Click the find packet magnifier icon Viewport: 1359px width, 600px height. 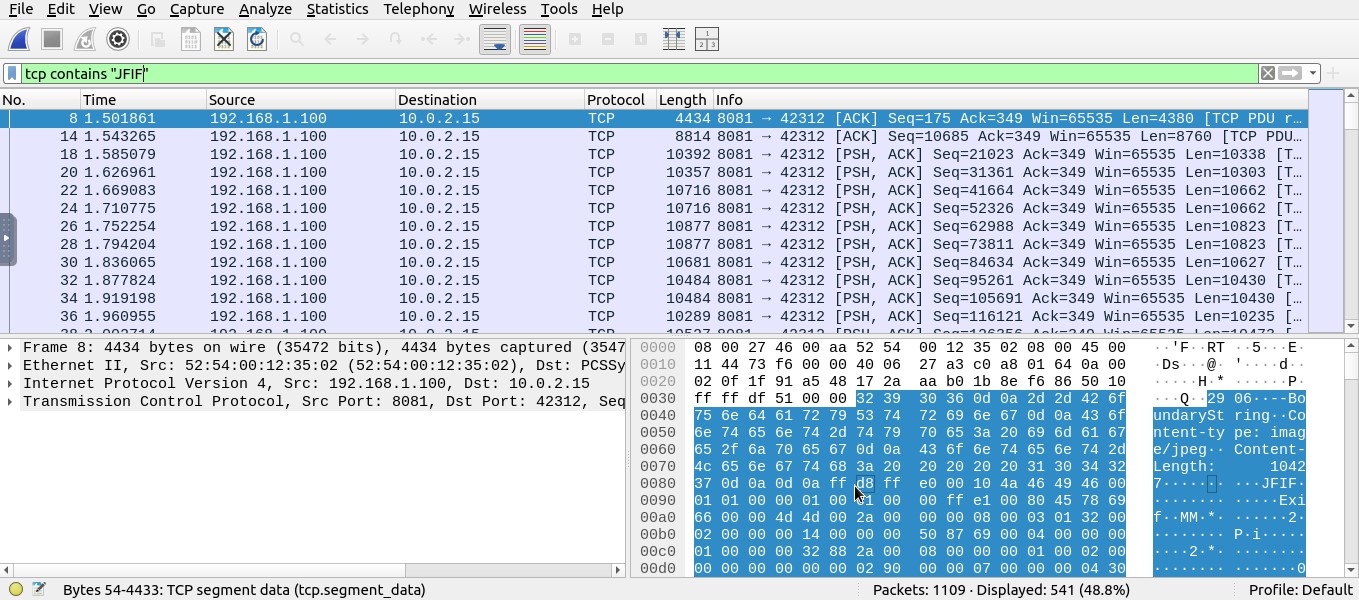296,39
